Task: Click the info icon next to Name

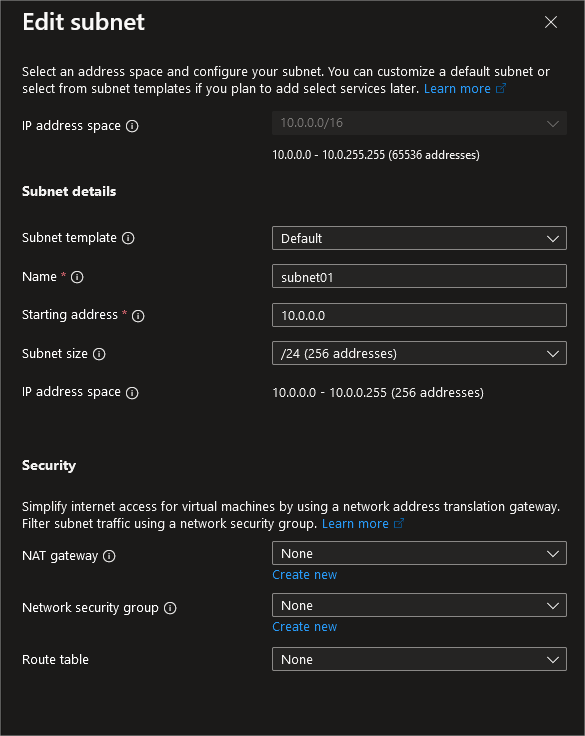Action: 77,277
